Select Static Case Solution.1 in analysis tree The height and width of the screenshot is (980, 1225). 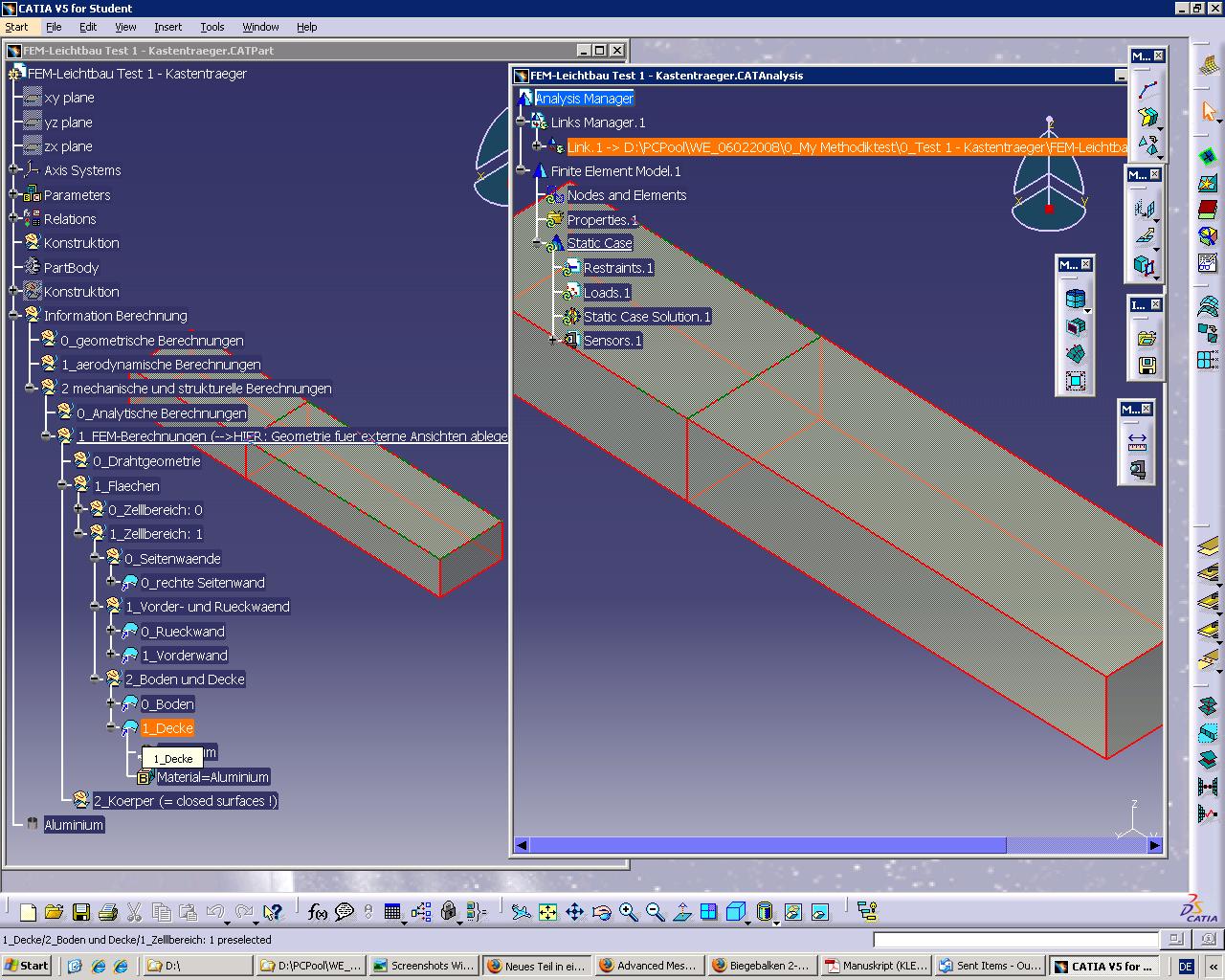[x=647, y=317]
